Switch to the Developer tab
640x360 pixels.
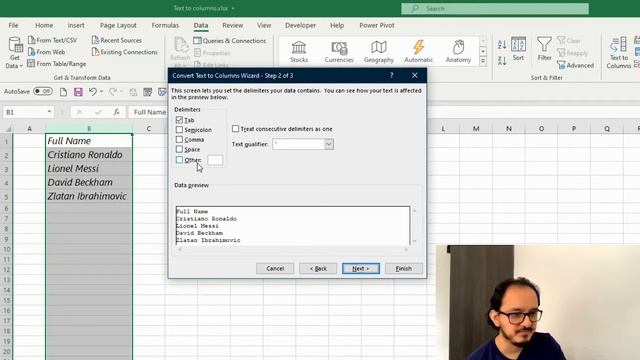click(x=300, y=25)
